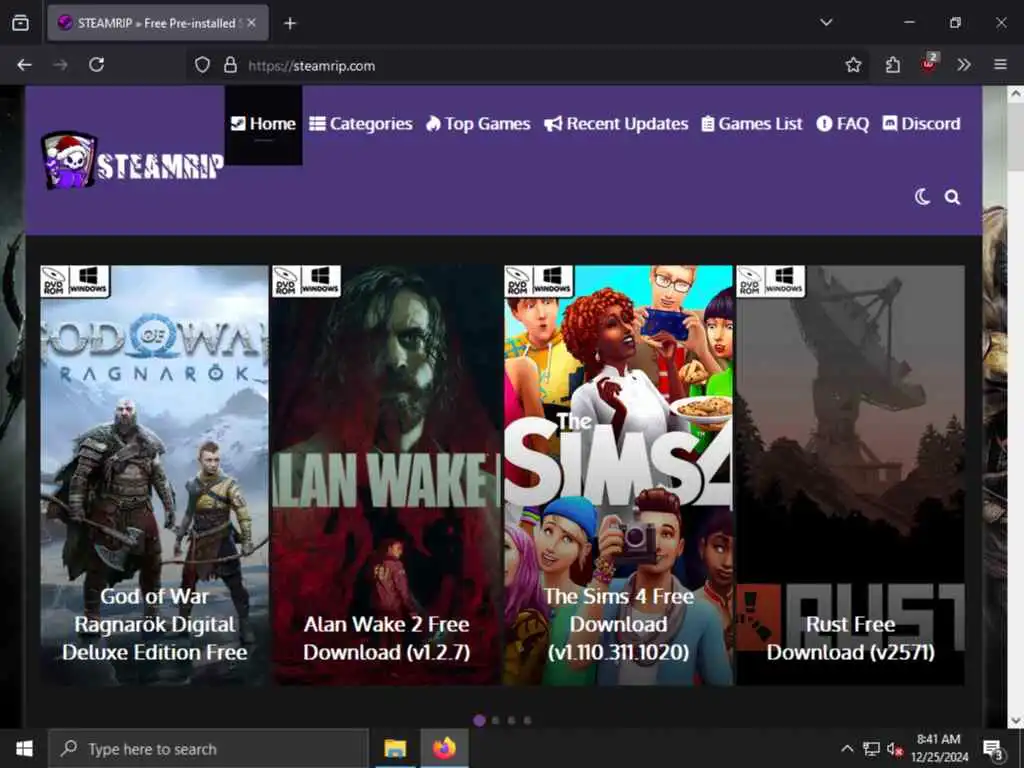The height and width of the screenshot is (768, 1024).
Task: Open Recent Updates page
Action: [x=616, y=124]
